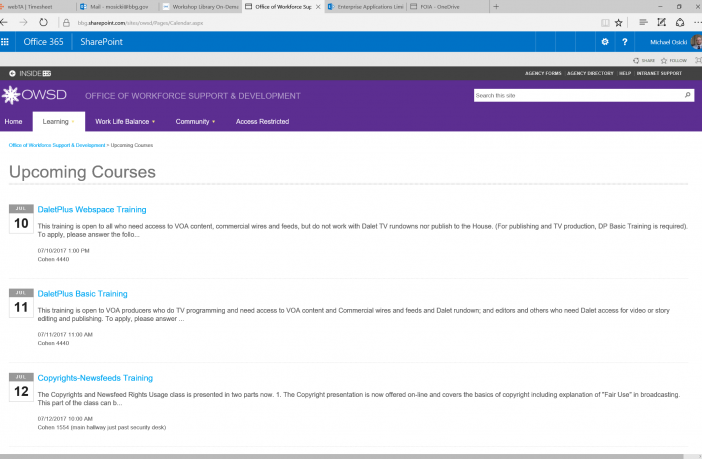
Task: Open DaletPlus Webspace Training link
Action: point(92,210)
